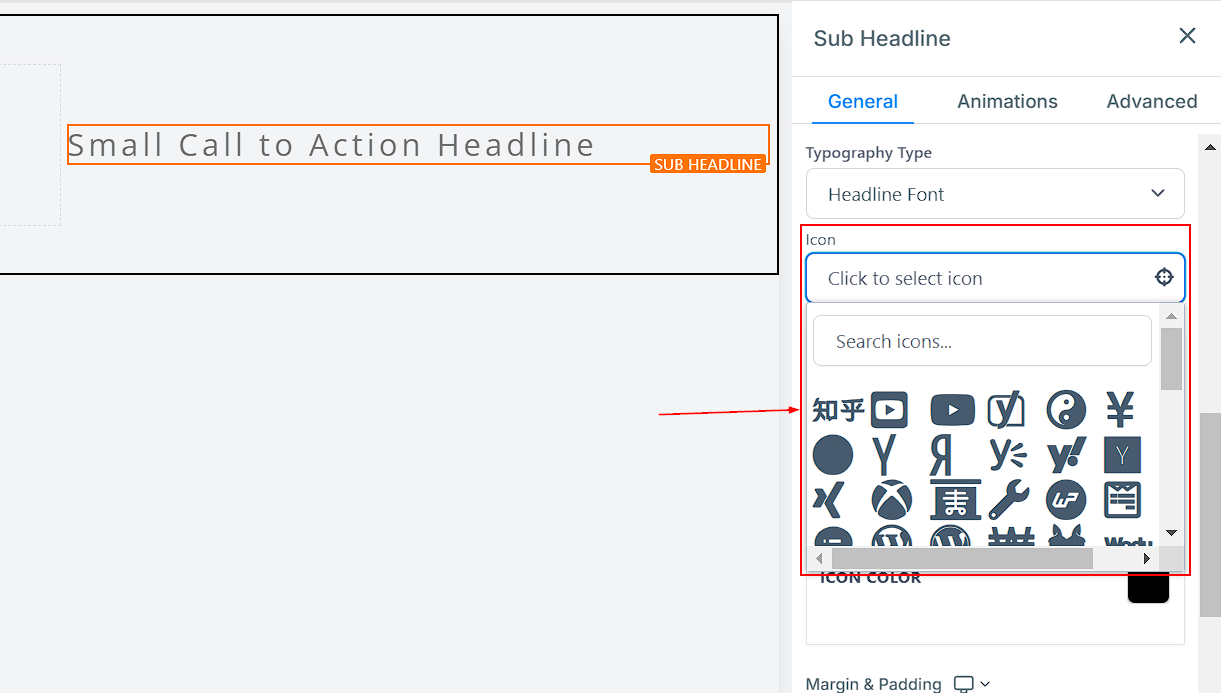Focus the Search icons input
This screenshot has height=693, width=1221.
click(x=982, y=341)
